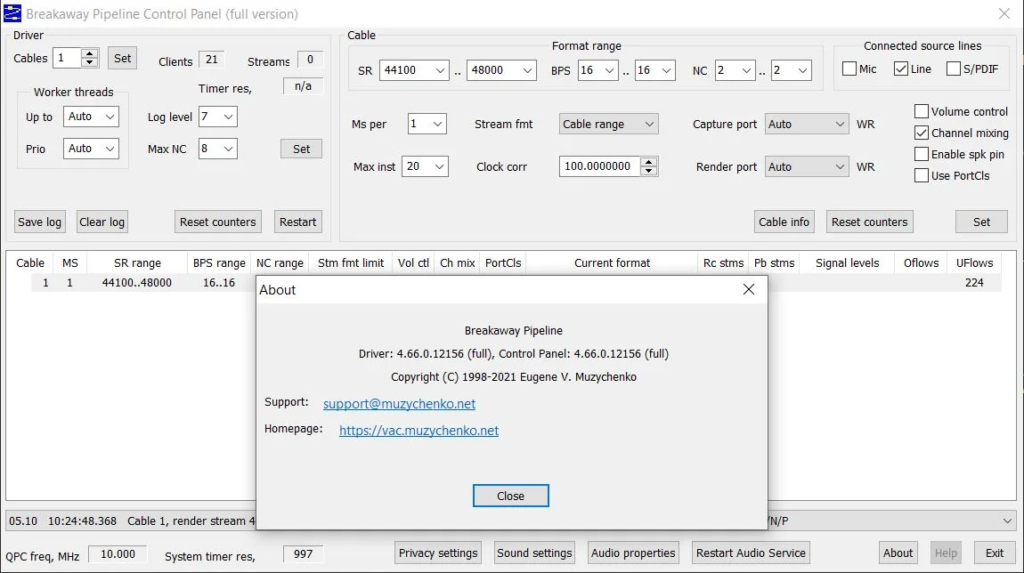Viewport: 1024px width, 573px height.
Task: Open the minimum NC dropdown
Action: point(735,71)
